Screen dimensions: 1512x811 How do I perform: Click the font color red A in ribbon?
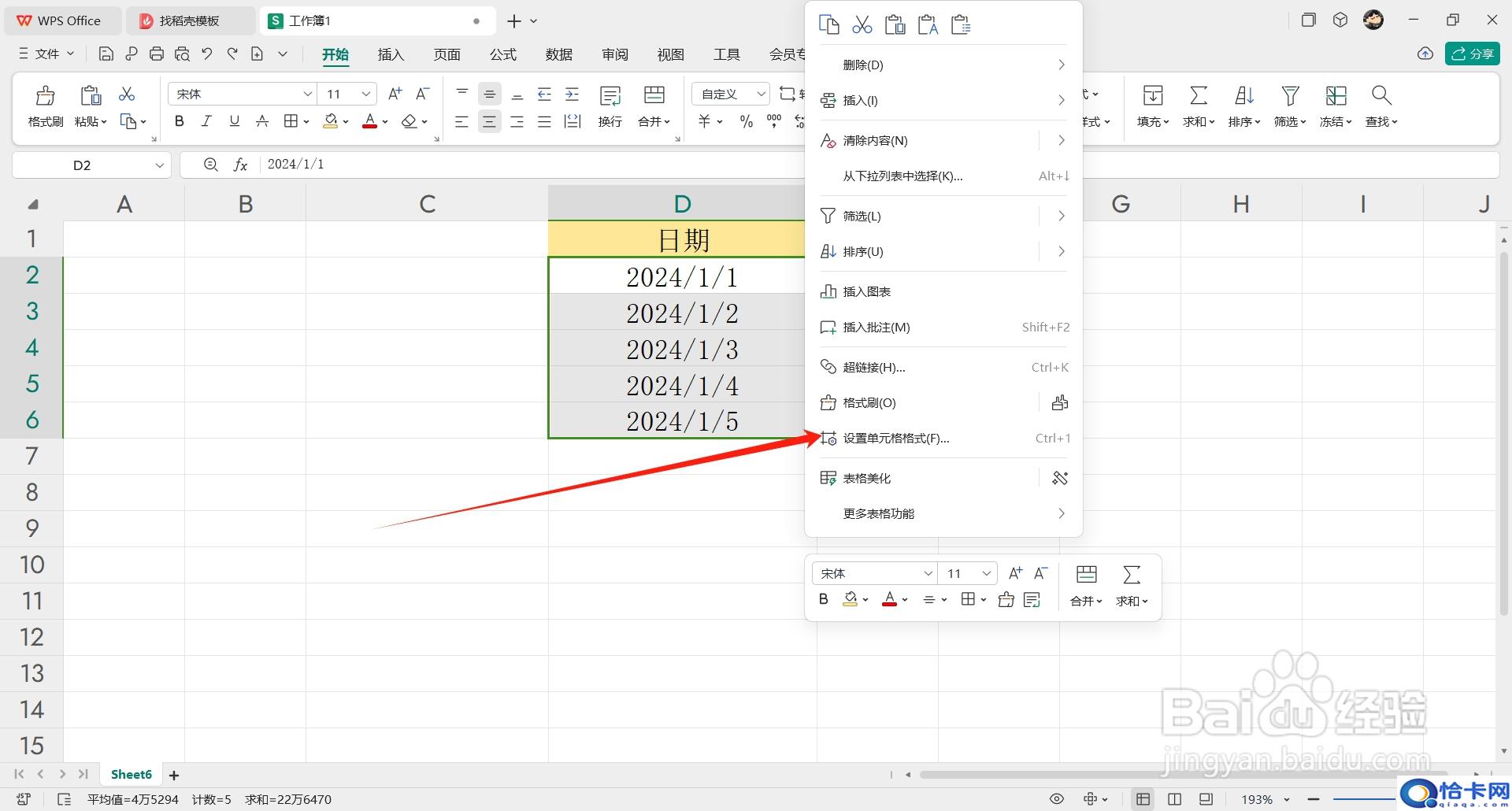pyautogui.click(x=369, y=121)
